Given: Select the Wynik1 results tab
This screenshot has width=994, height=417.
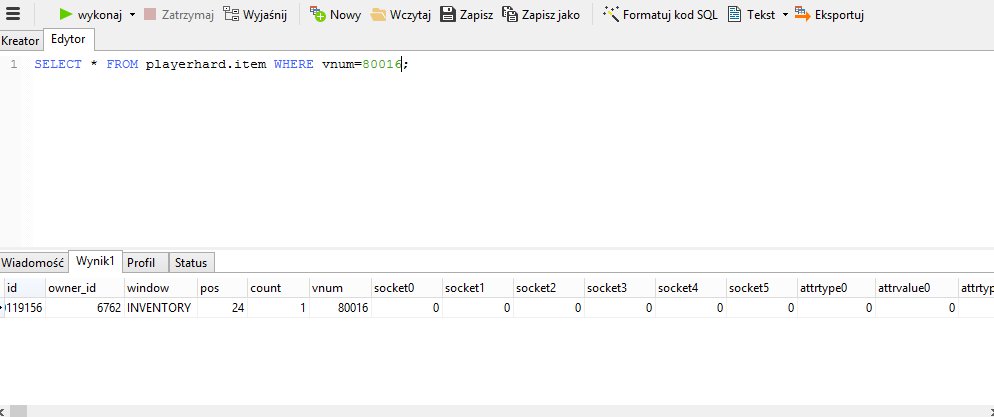Looking at the screenshot, I should (x=95, y=261).
